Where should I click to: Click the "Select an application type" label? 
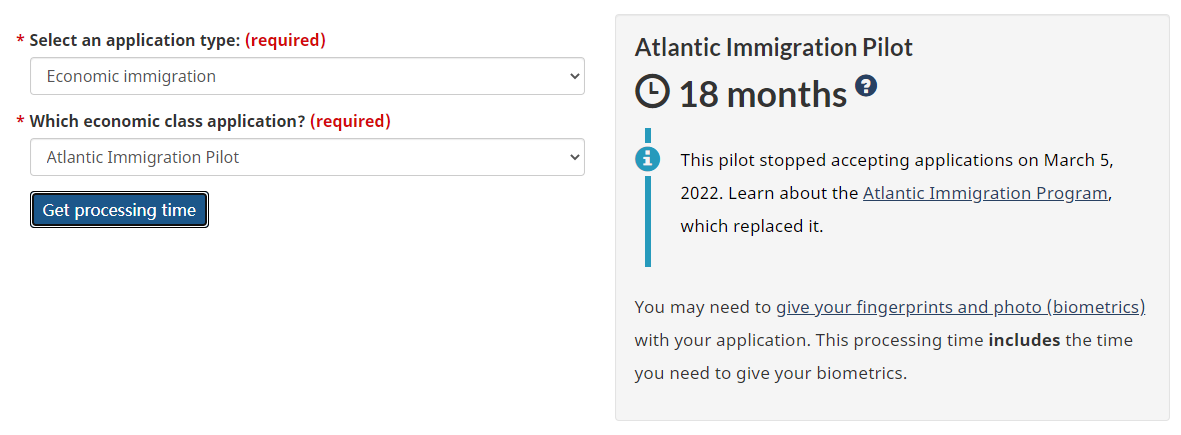point(135,41)
